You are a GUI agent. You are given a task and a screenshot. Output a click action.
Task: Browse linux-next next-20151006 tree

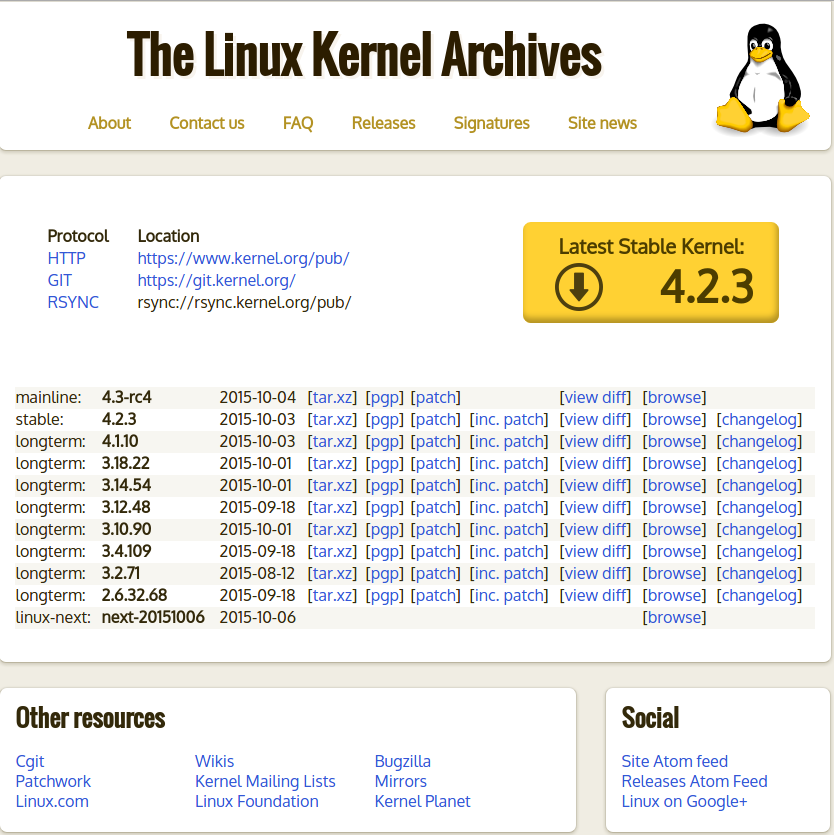pos(674,617)
